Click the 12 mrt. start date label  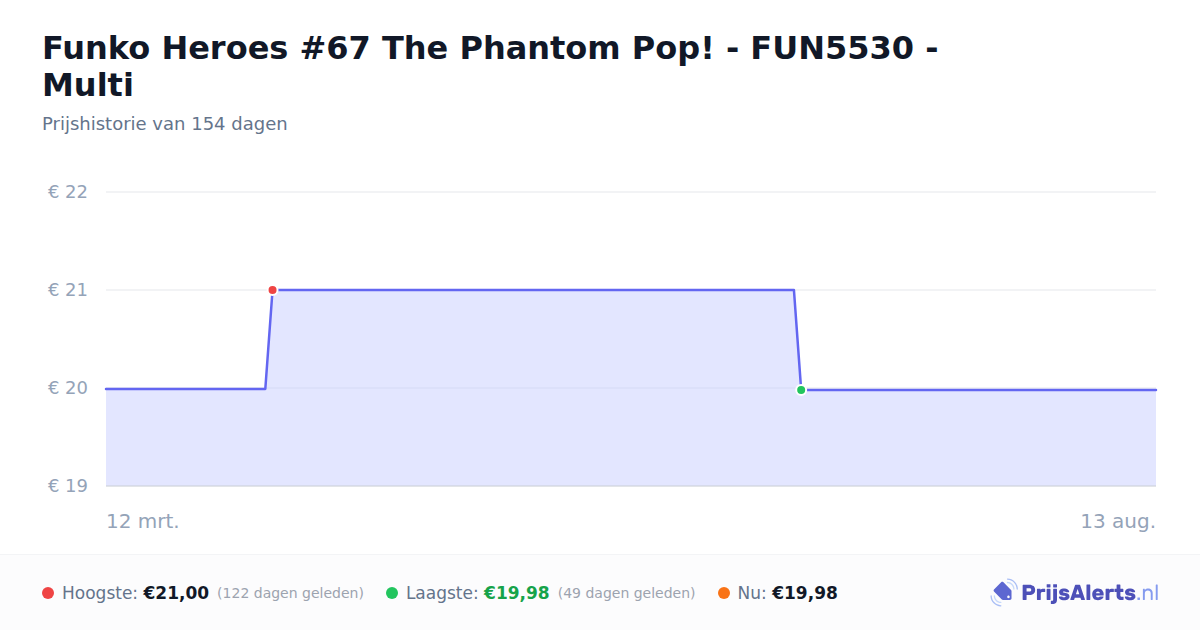[143, 521]
